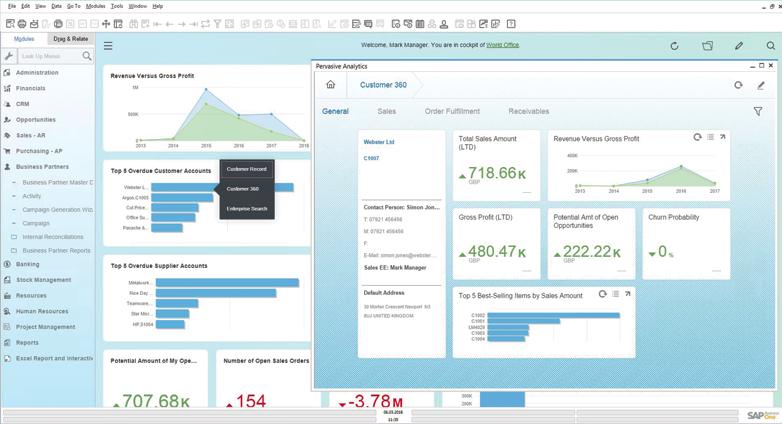Image resolution: width=782 pixels, height=424 pixels.
Task: Open the cockpit hamburger menu
Action: point(108,46)
